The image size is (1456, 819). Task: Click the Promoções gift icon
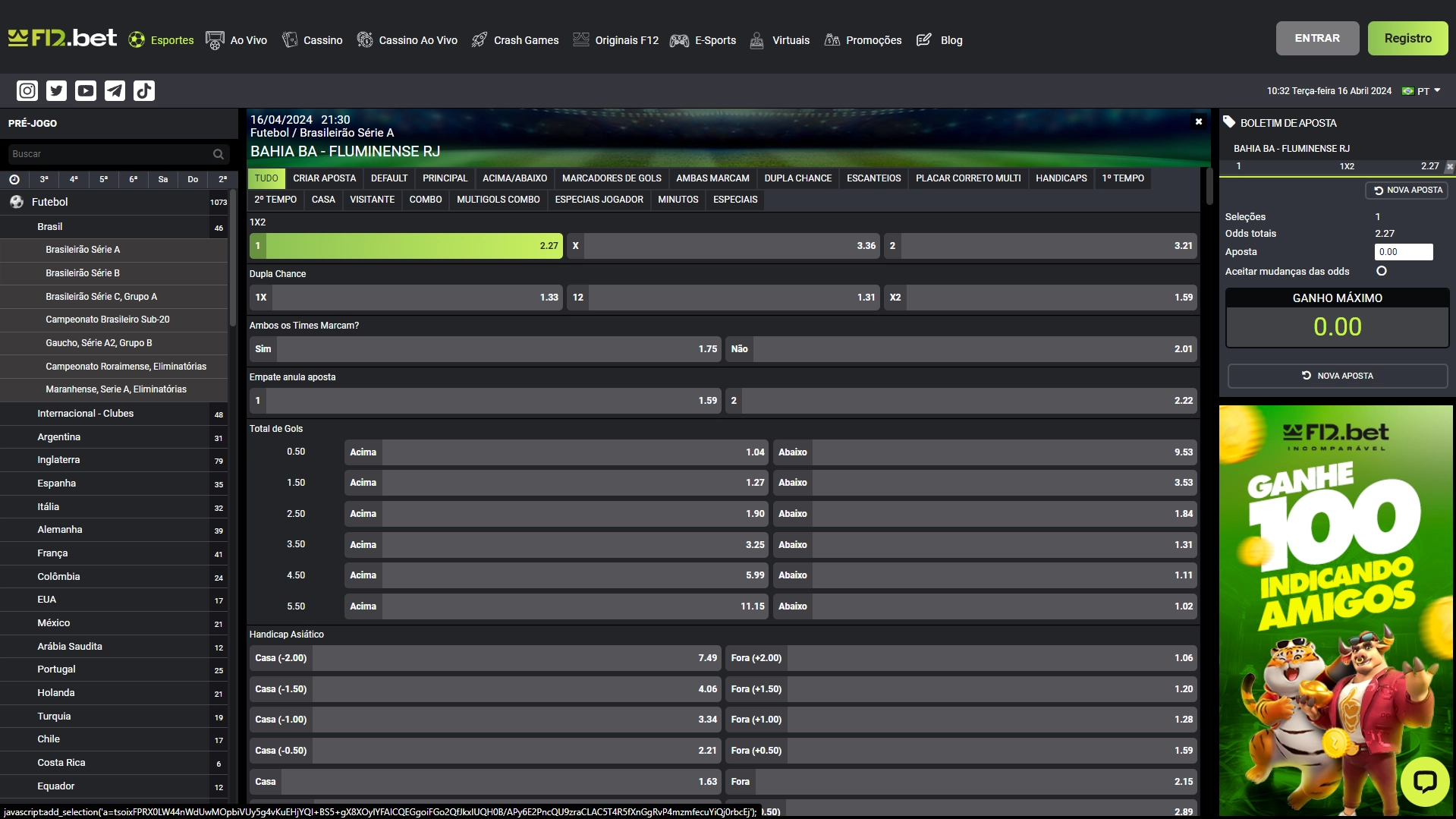click(832, 39)
